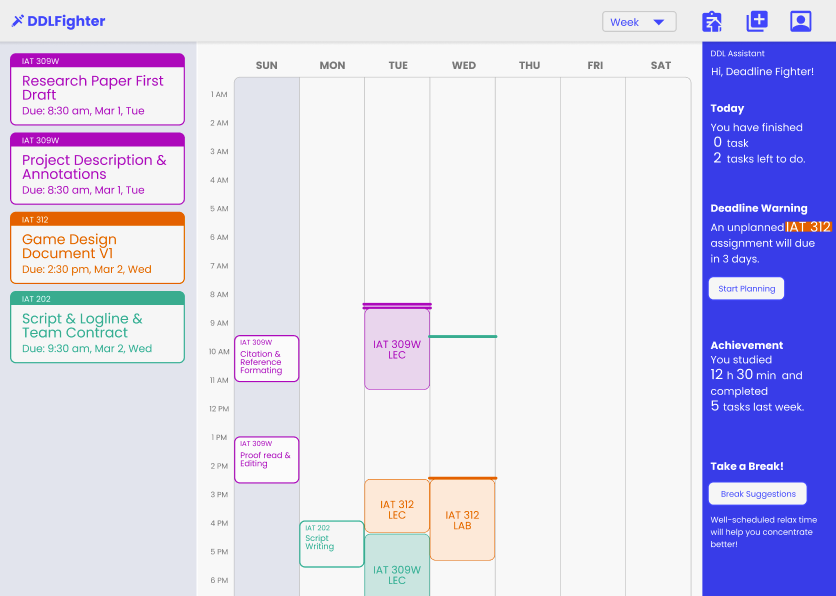Open the Proof read & Editing event
836x596 pixels.
click(x=267, y=460)
